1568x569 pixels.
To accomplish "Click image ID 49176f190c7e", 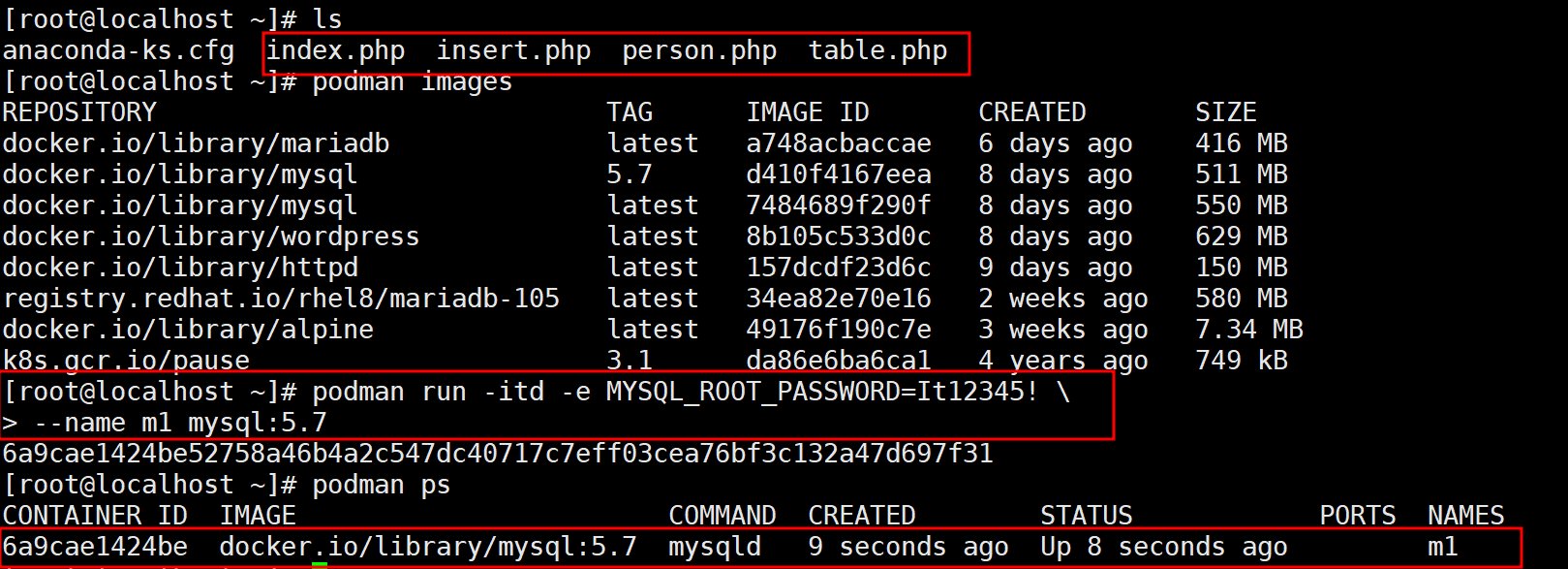I will coord(839,330).
